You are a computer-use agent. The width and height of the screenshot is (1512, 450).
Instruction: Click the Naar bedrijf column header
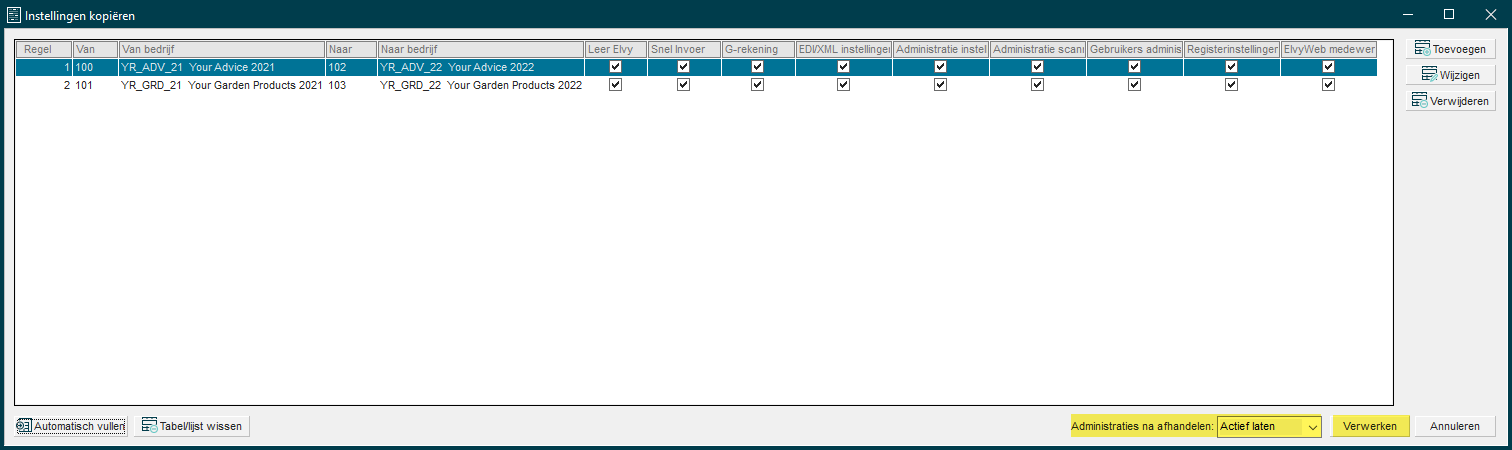tap(480, 49)
